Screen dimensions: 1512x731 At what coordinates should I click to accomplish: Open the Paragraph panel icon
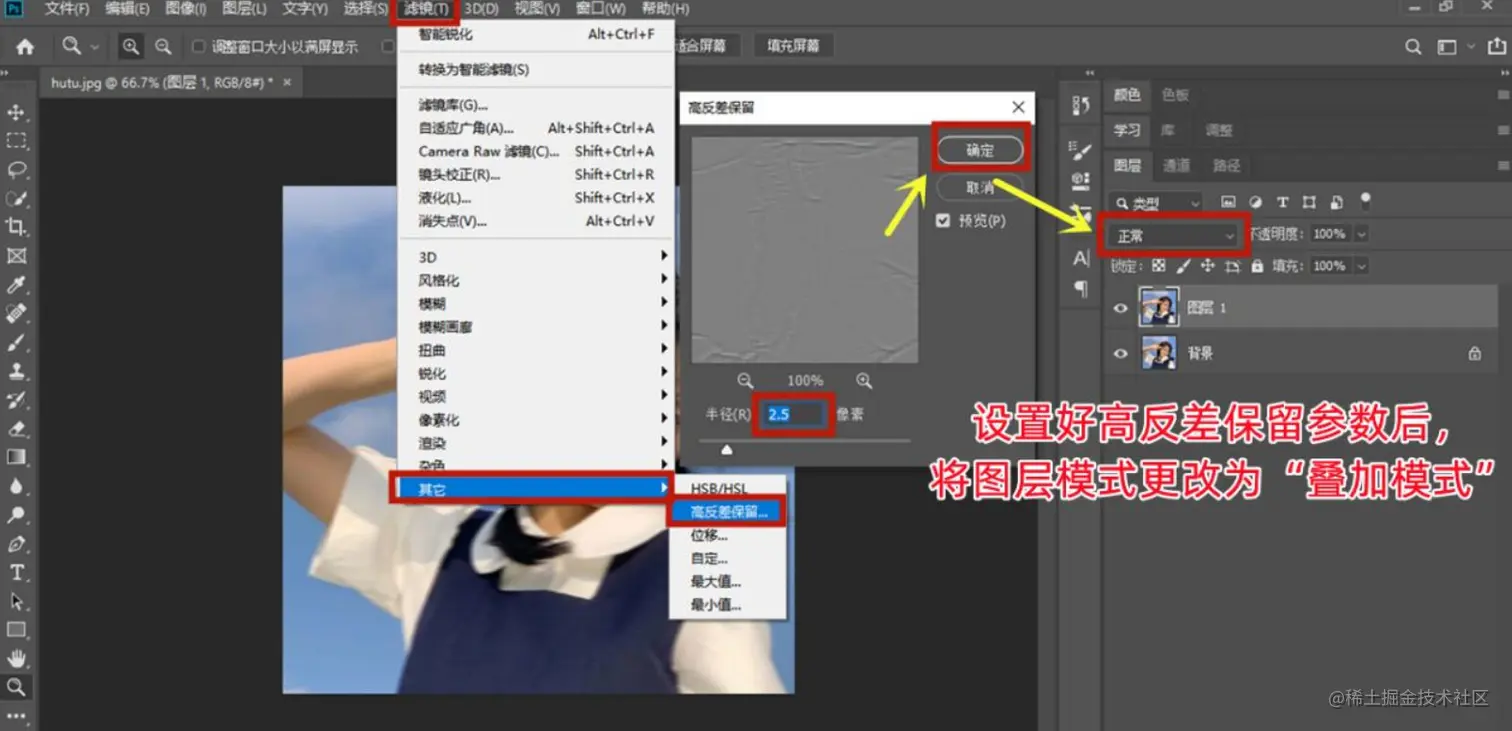pos(1080,288)
